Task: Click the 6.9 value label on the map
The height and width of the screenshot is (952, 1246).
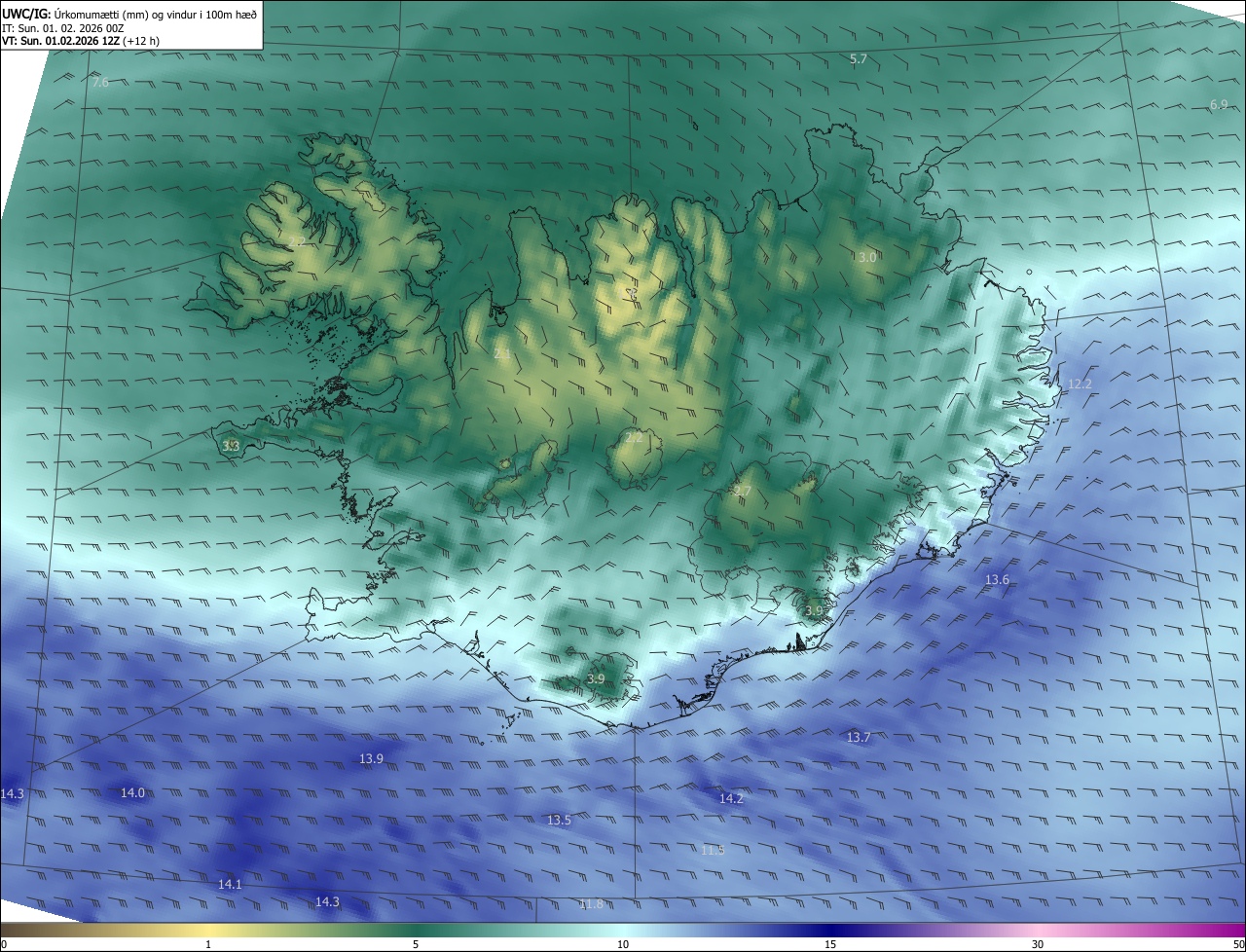Action: (1219, 104)
